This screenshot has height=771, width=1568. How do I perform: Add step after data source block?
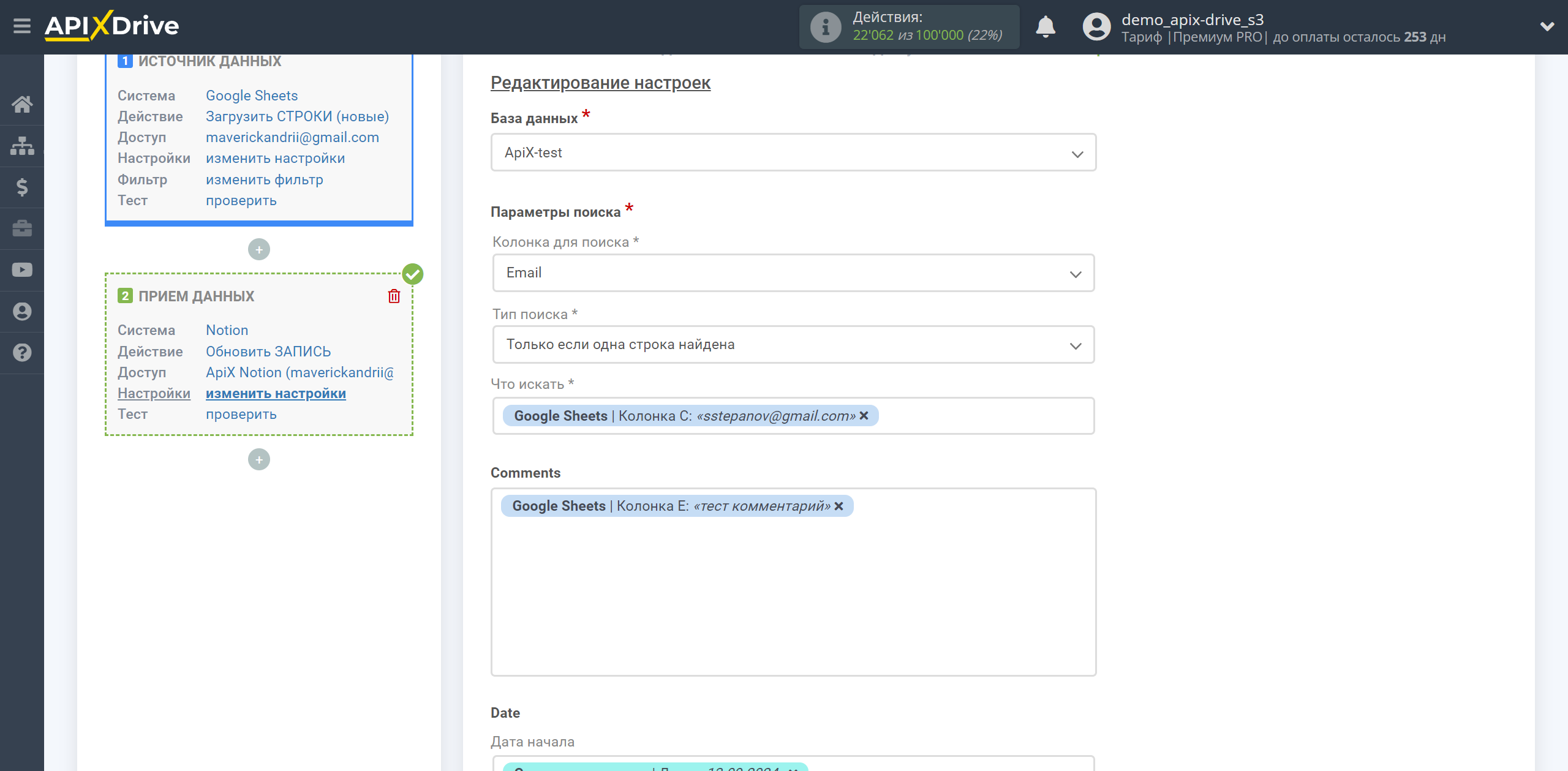click(259, 249)
